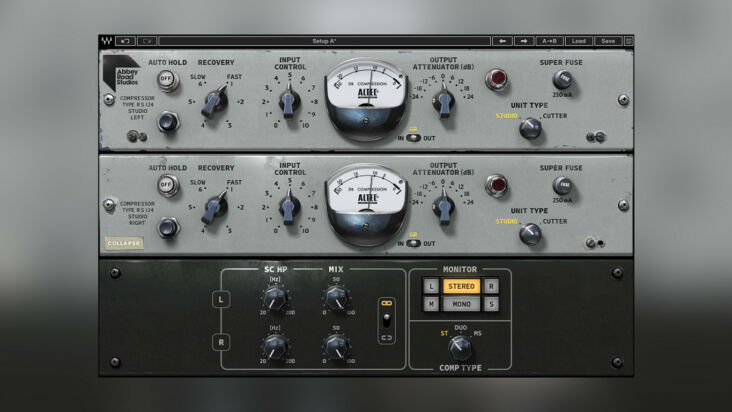Monitor the R channel only
The height and width of the screenshot is (412, 732).
click(491, 286)
